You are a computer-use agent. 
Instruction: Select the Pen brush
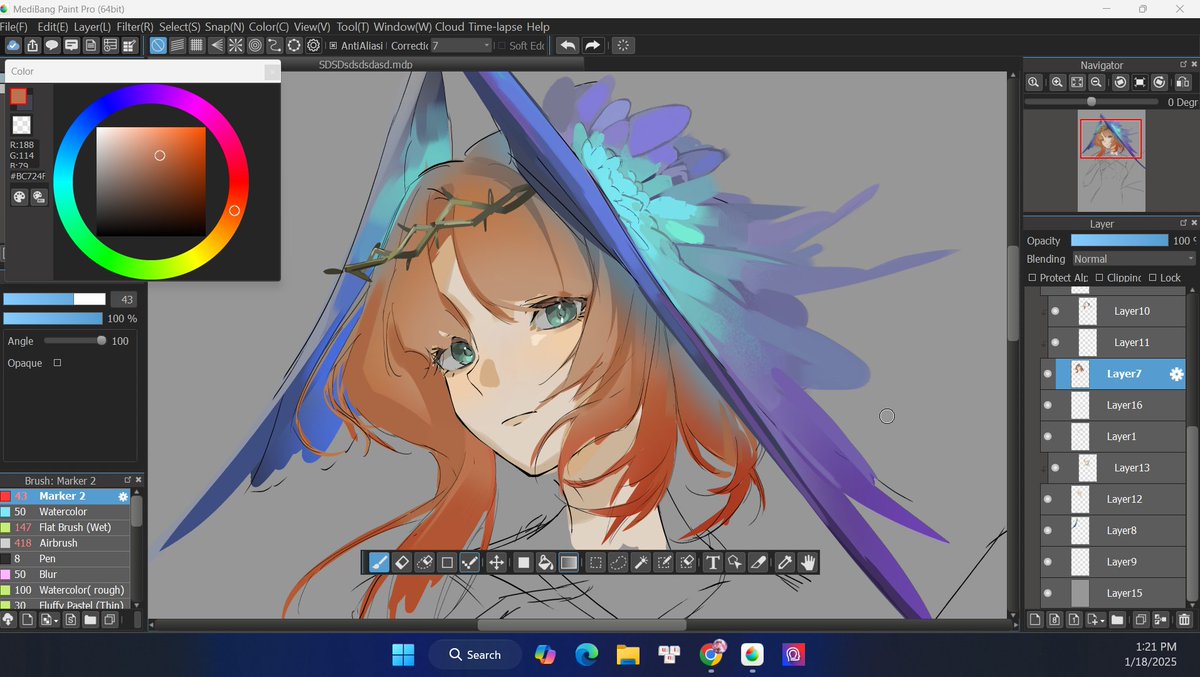(67, 559)
